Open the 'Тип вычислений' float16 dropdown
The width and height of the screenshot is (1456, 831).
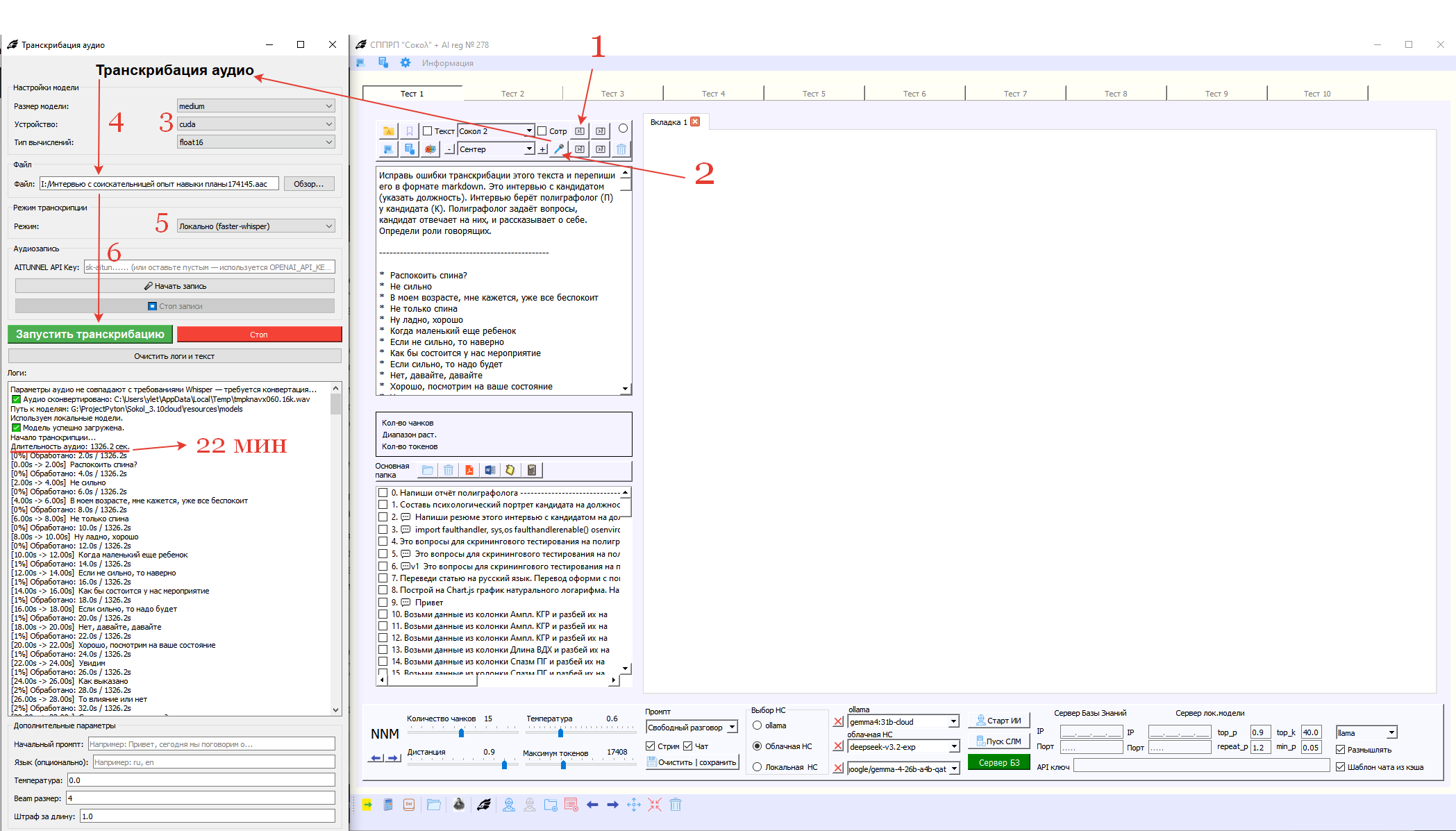(x=256, y=142)
